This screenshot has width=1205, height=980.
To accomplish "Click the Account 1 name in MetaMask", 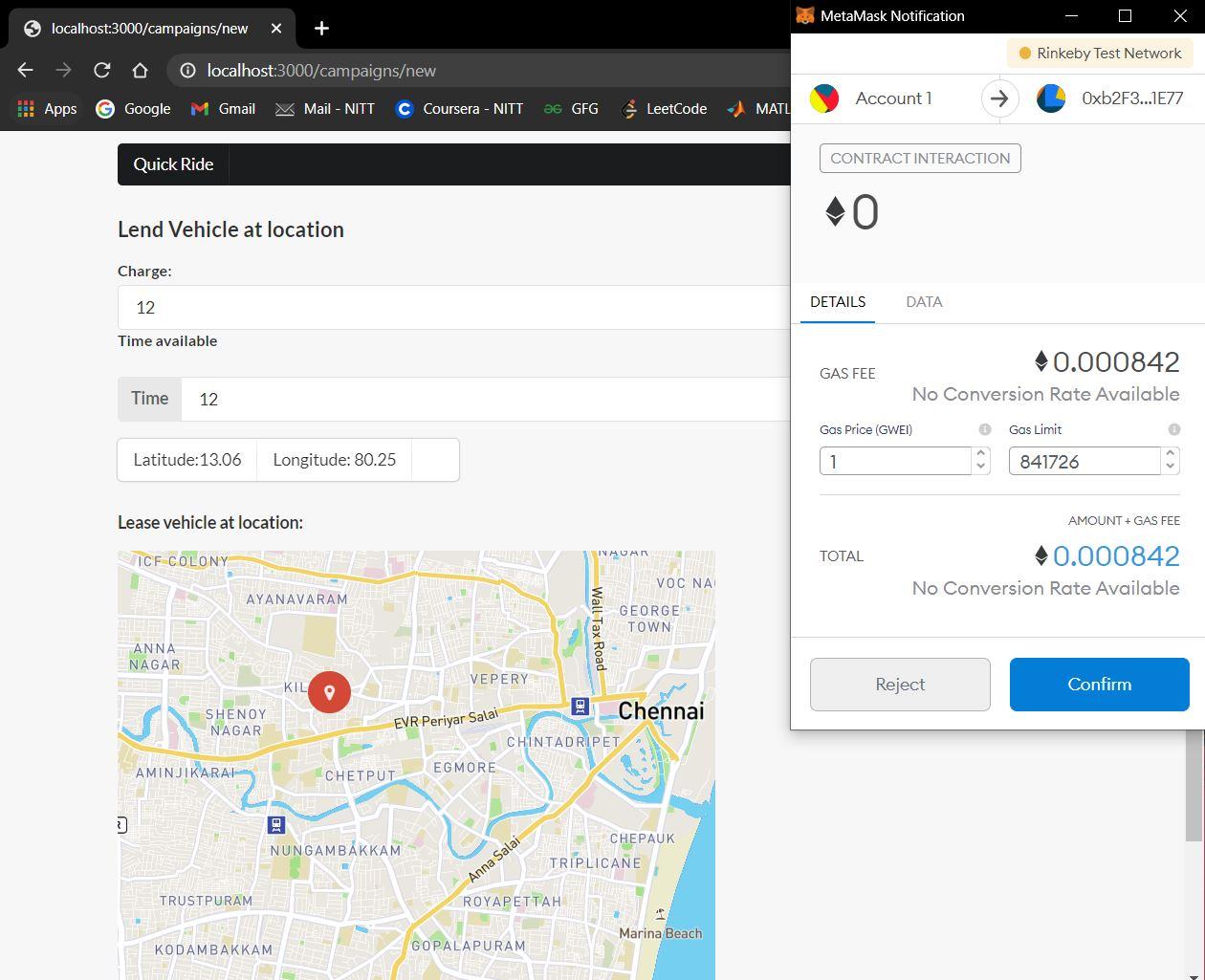I will coord(893,98).
